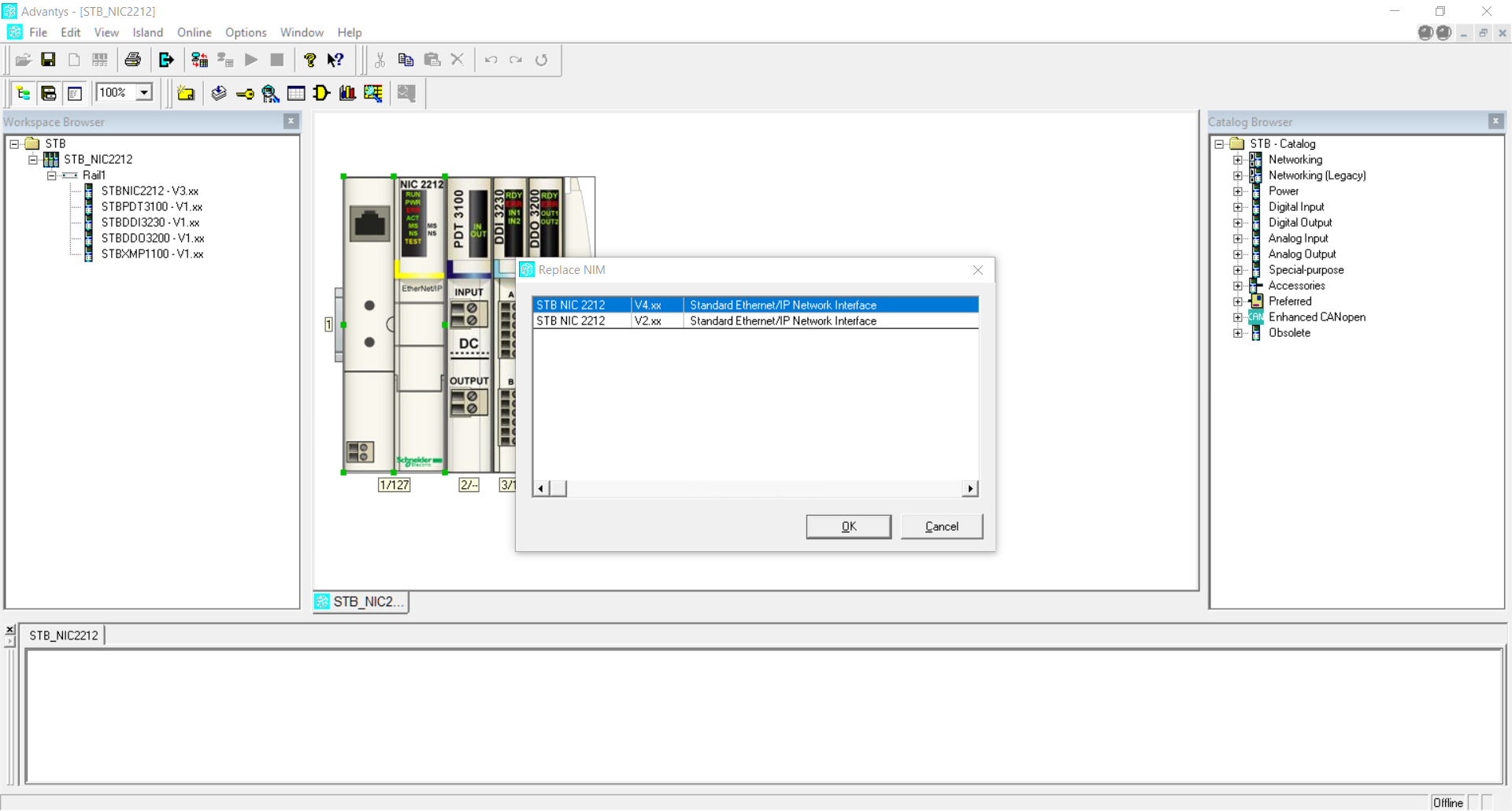The width and height of the screenshot is (1512, 811).
Task: Click the download into stack icon
Action: coord(219,94)
